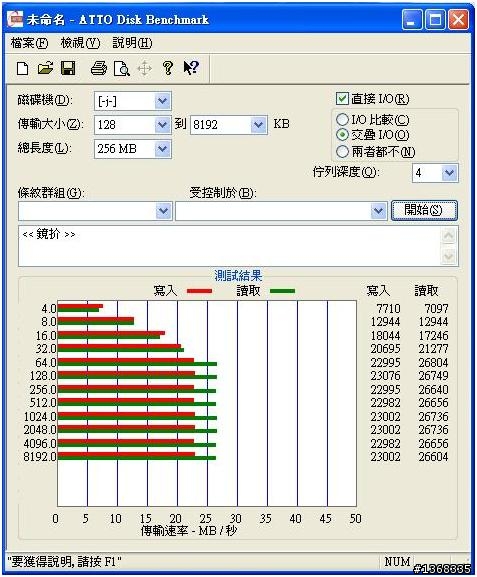Select the 兩者都不 radio button

click(342, 151)
